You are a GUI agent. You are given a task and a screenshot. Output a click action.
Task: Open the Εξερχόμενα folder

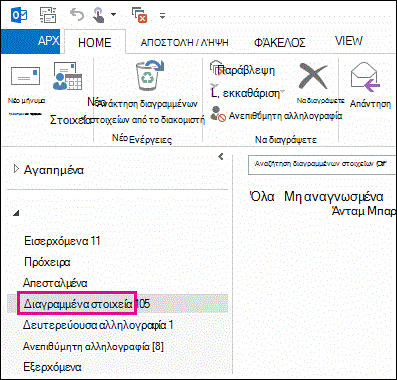pos(52,367)
